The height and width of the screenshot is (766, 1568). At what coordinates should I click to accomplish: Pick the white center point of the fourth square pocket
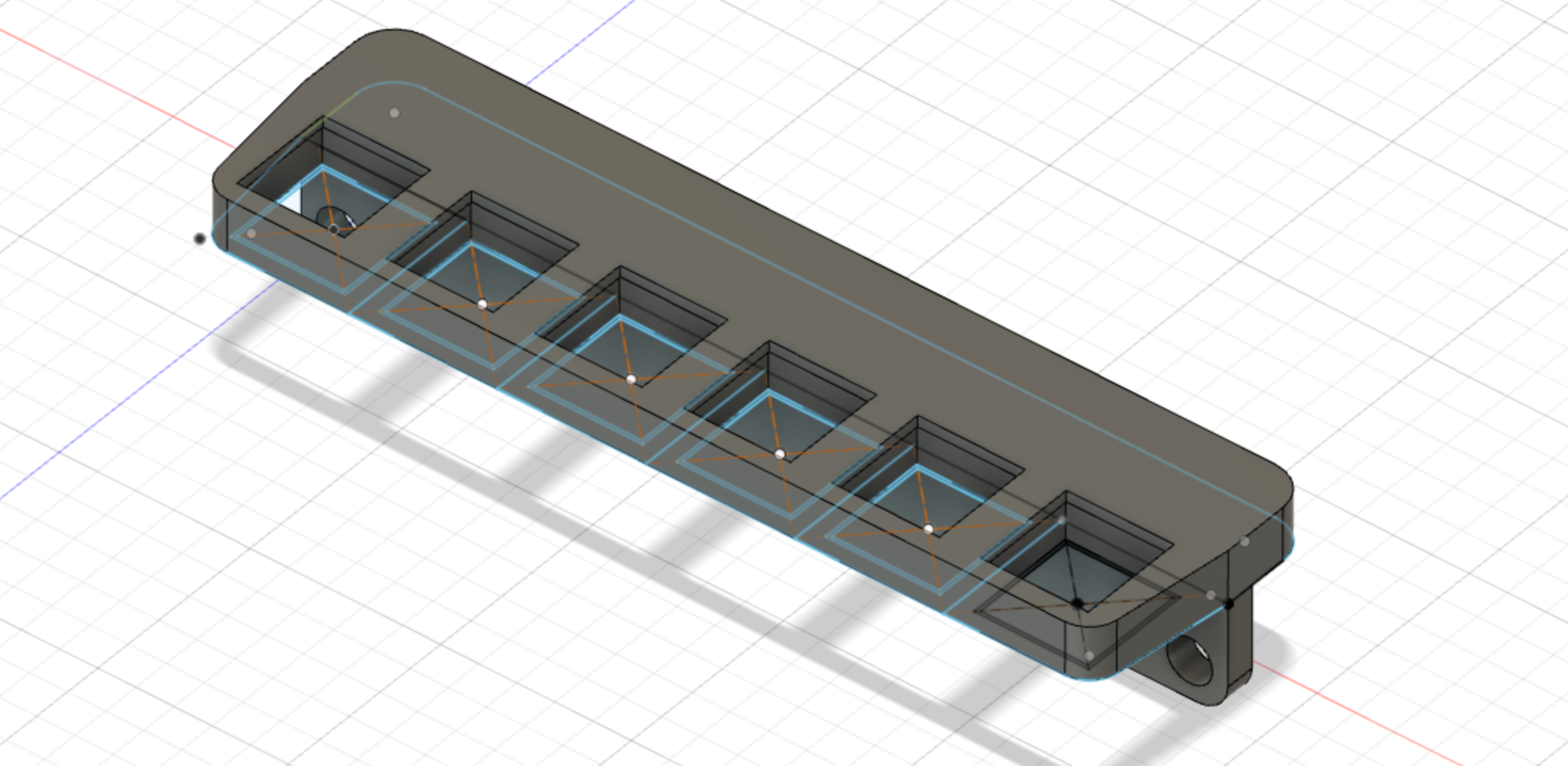tap(780, 454)
